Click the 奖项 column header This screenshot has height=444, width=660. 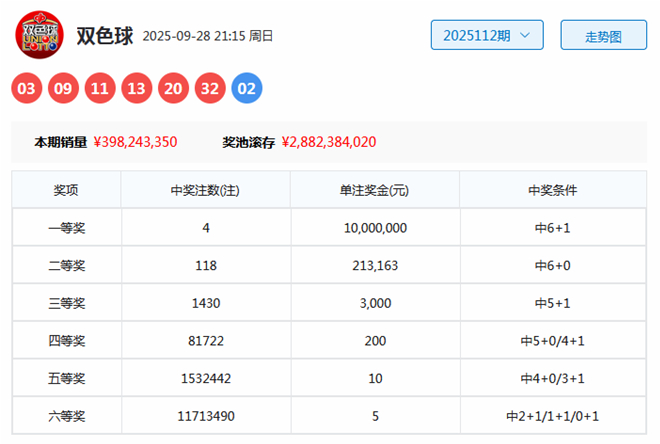[x=66, y=190]
